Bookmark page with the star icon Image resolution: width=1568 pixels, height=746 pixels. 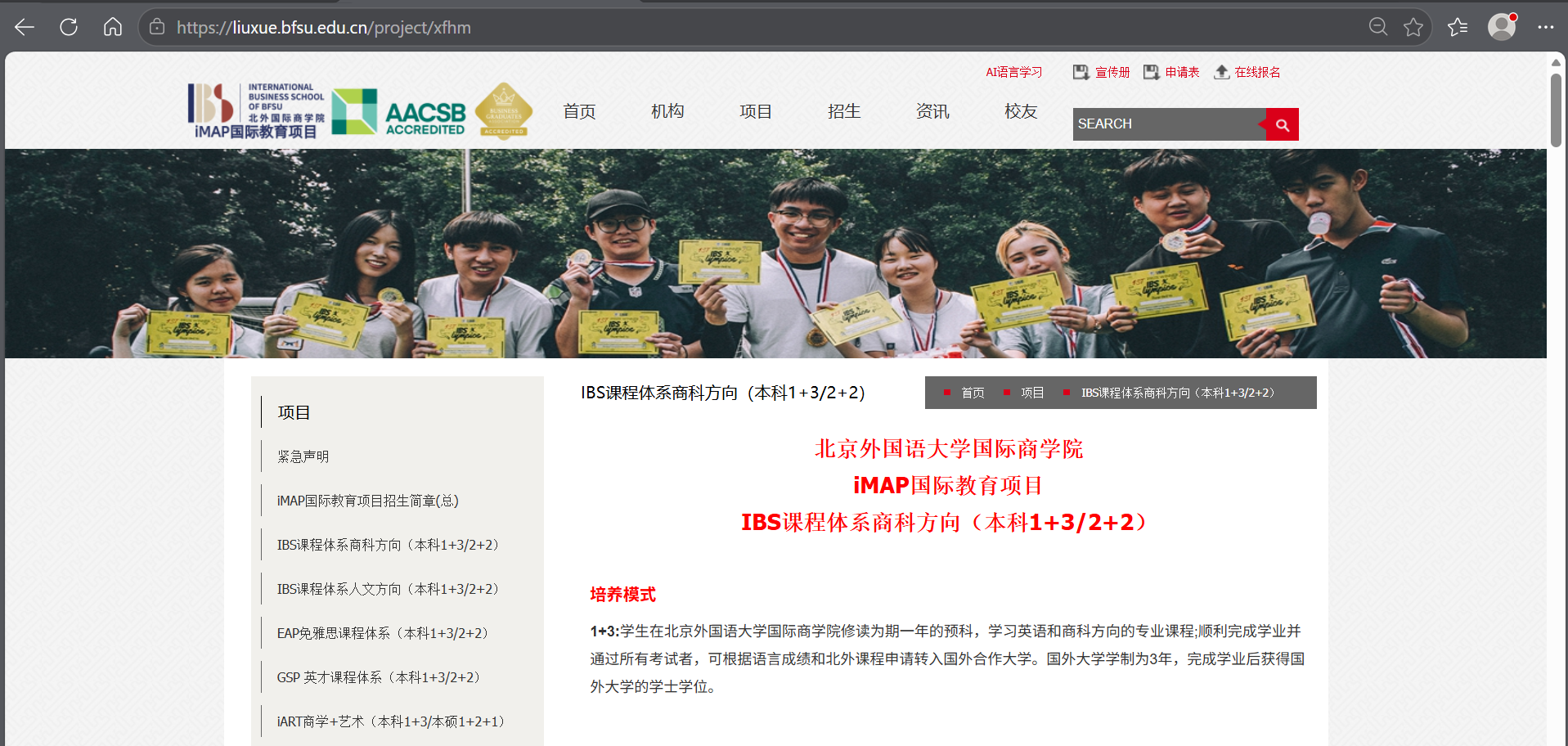1413,27
